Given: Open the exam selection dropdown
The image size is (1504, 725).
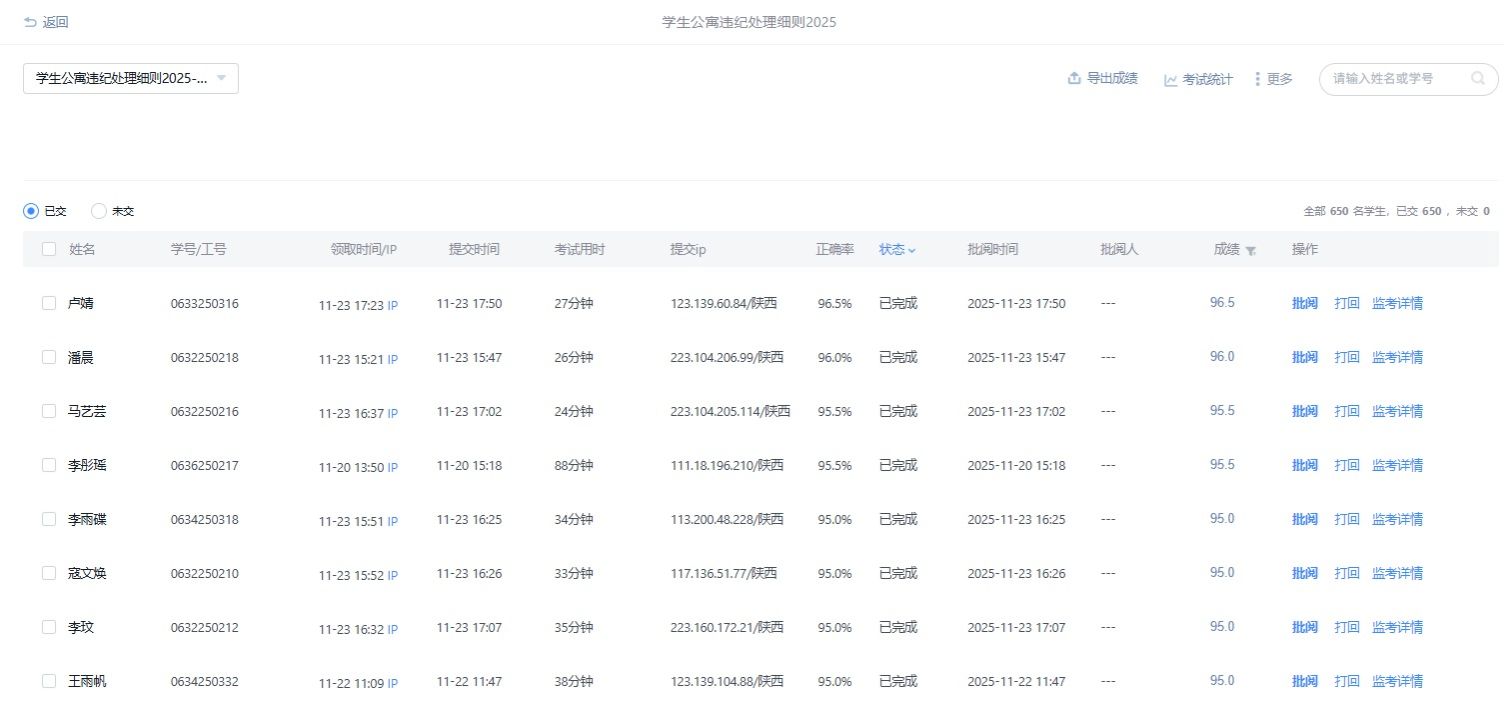Looking at the screenshot, I should tap(130, 79).
